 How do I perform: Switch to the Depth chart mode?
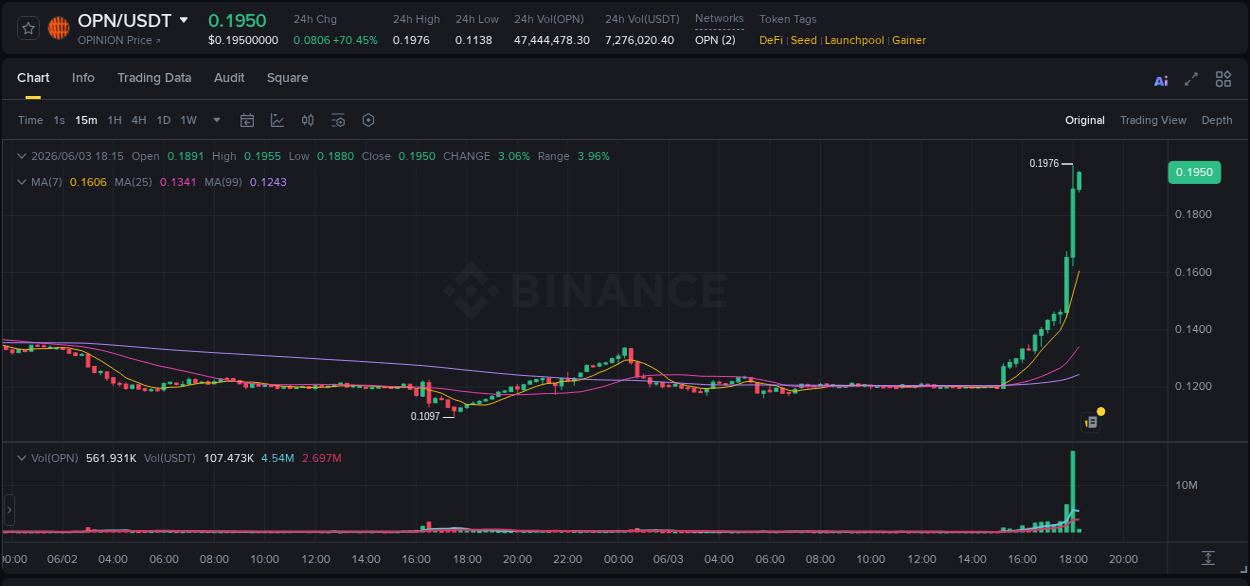click(x=1217, y=120)
